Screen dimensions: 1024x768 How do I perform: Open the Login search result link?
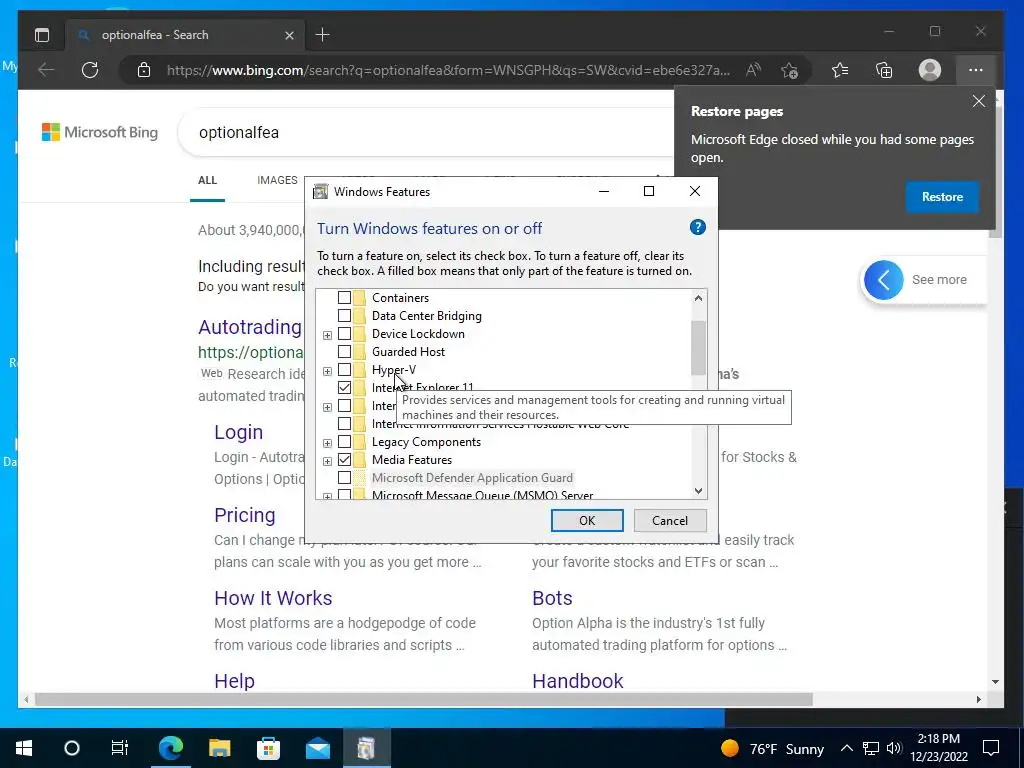point(238,432)
